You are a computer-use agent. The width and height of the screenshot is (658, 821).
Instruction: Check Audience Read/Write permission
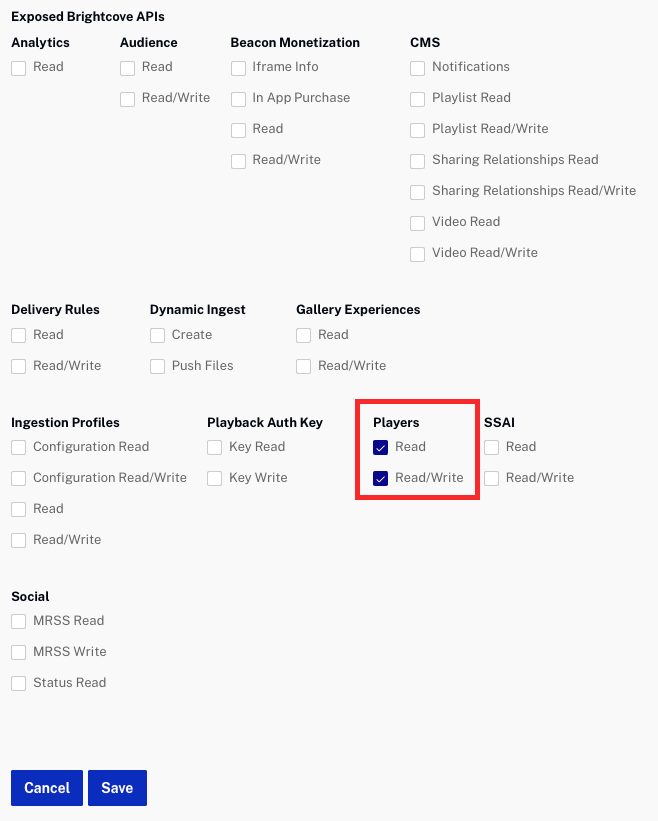[128, 99]
